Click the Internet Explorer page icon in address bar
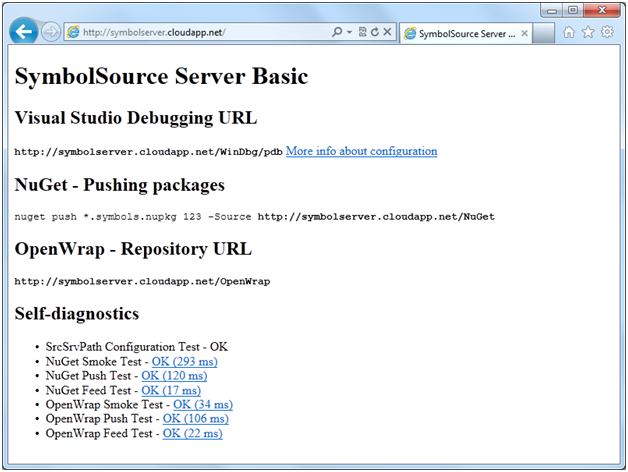The image size is (628, 472). pos(73,32)
